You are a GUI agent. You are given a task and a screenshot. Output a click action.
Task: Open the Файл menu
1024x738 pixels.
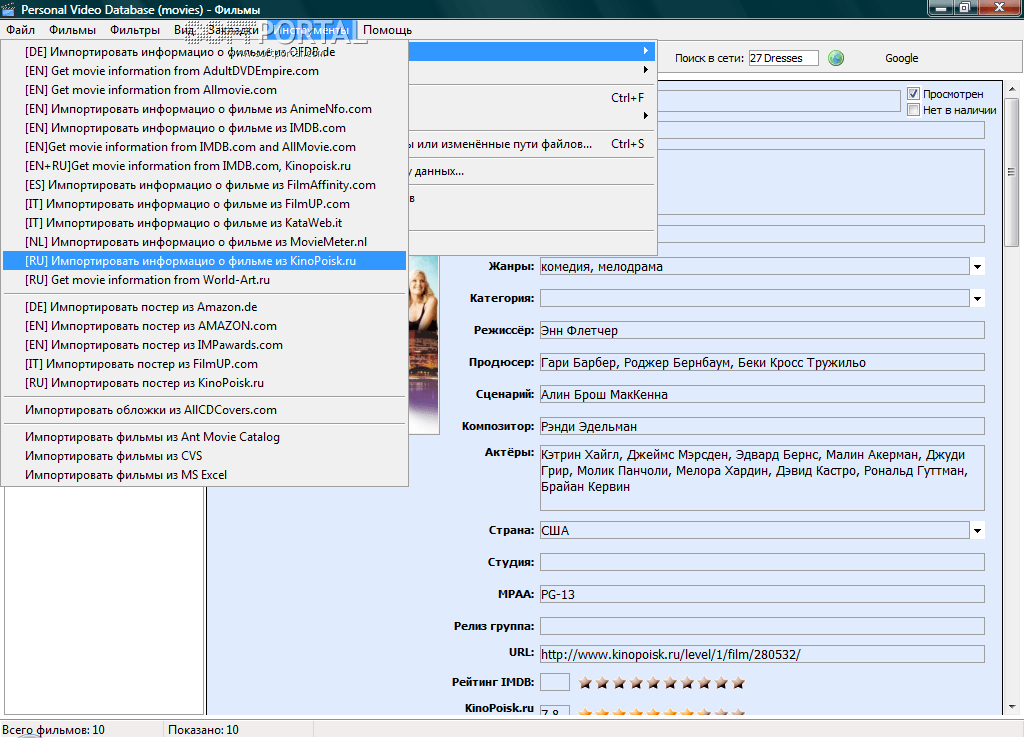pyautogui.click(x=21, y=30)
